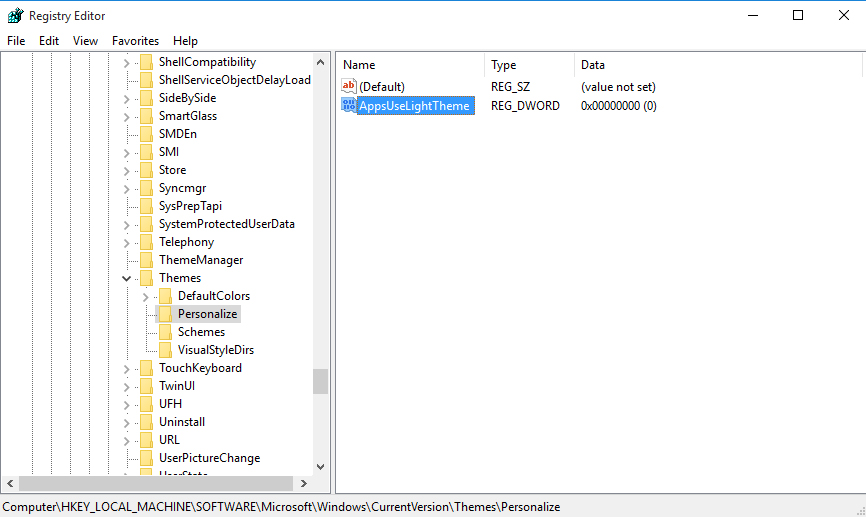Click the tree scroll up arrow
Screen dimensions: 866x517
tap(320, 62)
